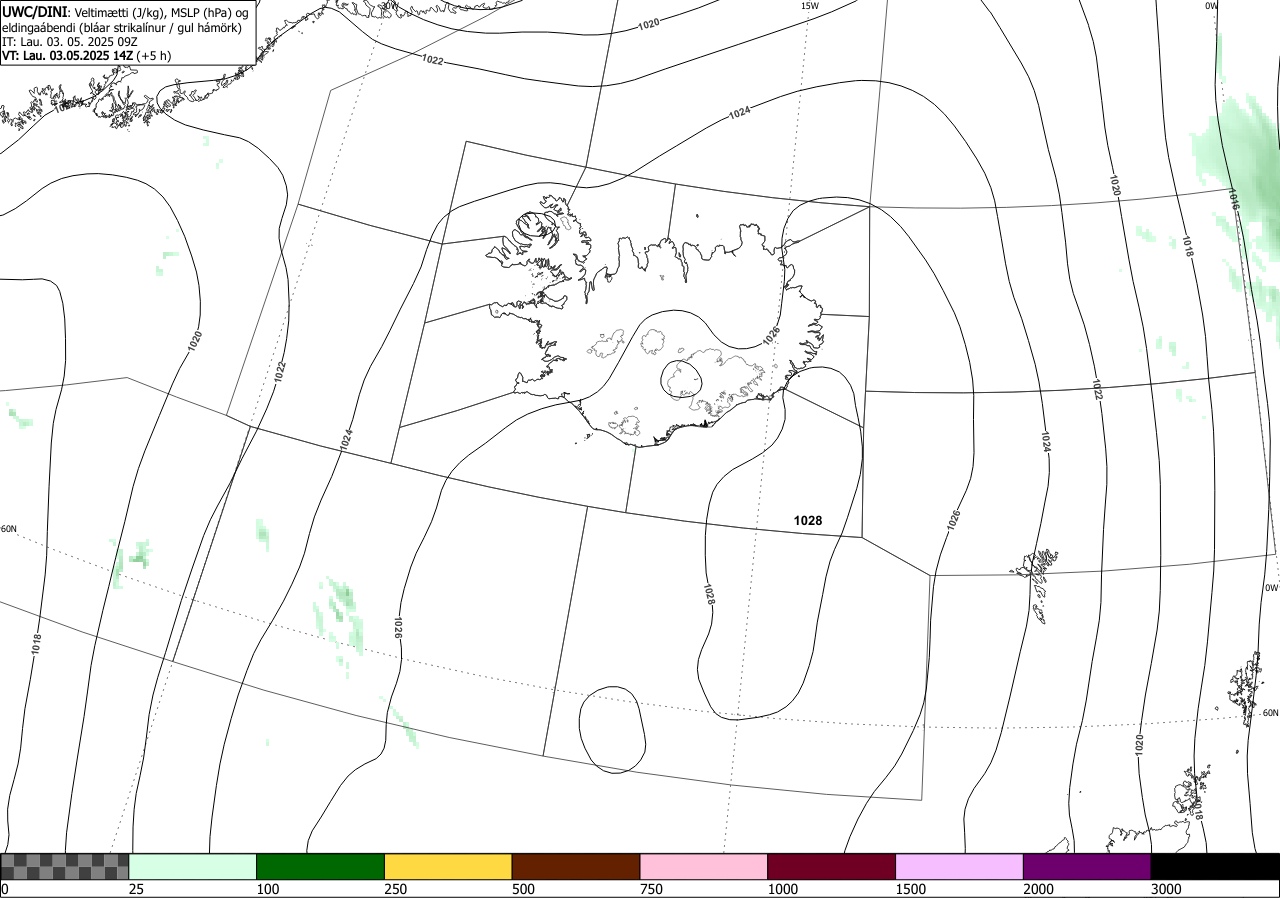Click the "15W" longitude label
Screen dimensions: 1280x898
810,6
